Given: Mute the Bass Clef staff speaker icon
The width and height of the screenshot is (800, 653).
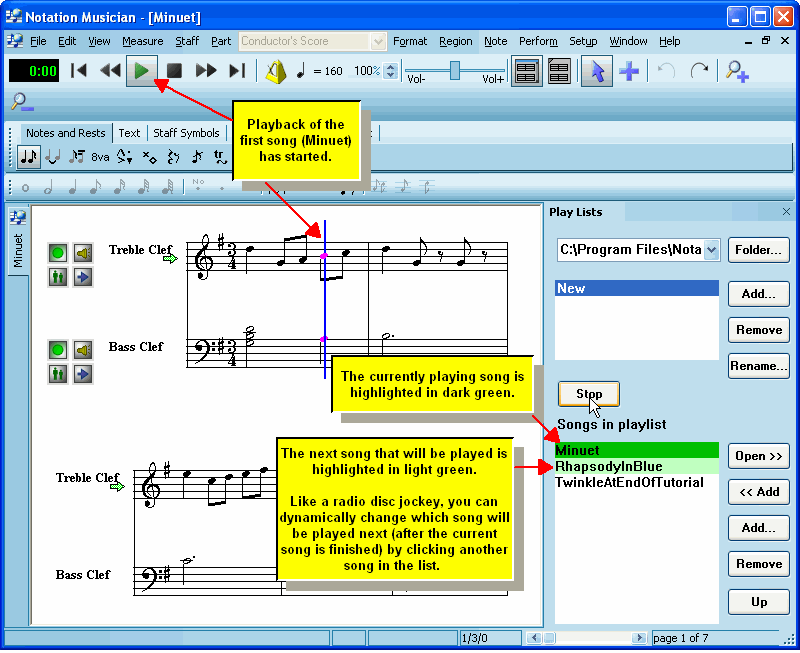Looking at the screenshot, I should 82,350.
